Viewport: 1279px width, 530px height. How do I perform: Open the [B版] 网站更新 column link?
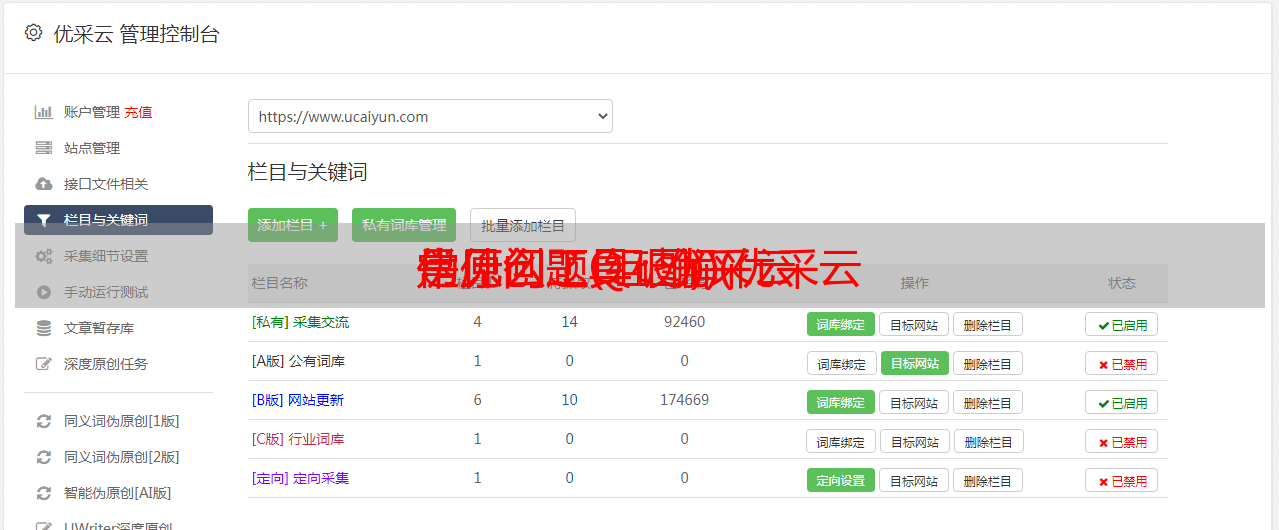(298, 400)
